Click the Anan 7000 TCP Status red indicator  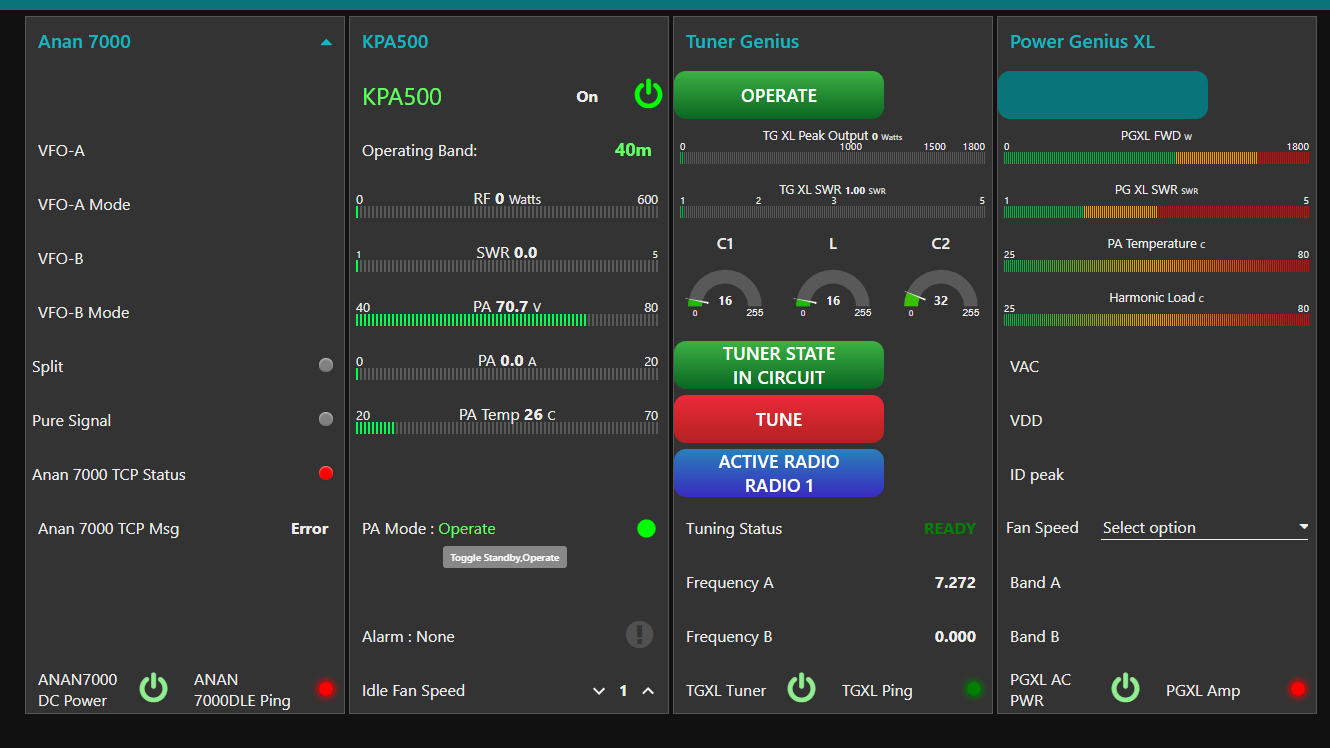point(326,473)
